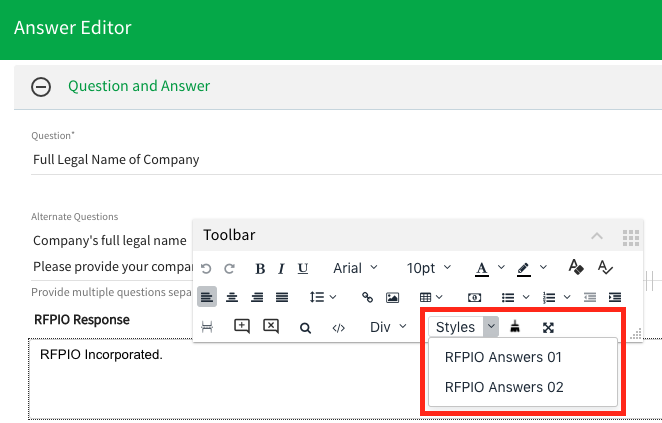The image size is (662, 423).
Task: Click the Toolbar grid drag handle
Action: pyautogui.click(x=631, y=238)
